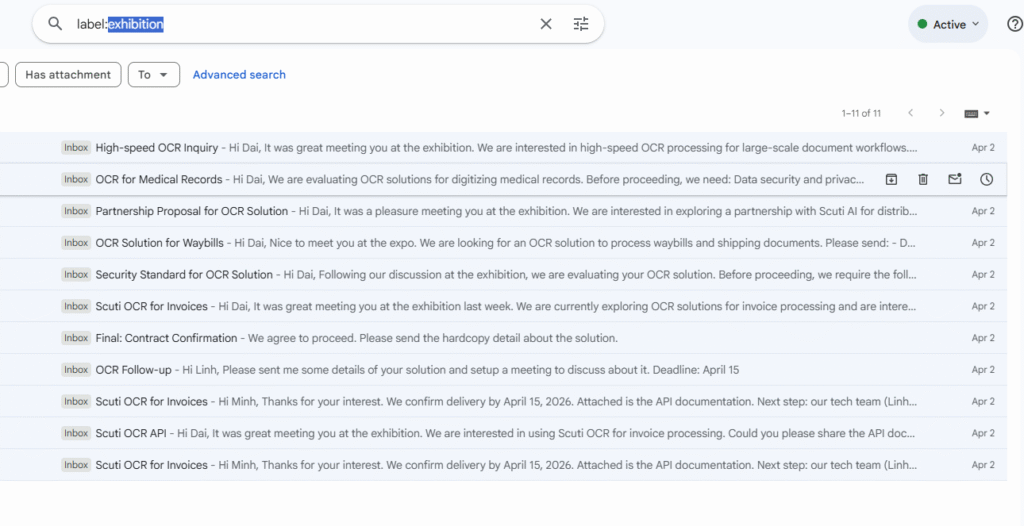Open the Active status dropdown
This screenshot has height=526, width=1024.
[948, 24]
